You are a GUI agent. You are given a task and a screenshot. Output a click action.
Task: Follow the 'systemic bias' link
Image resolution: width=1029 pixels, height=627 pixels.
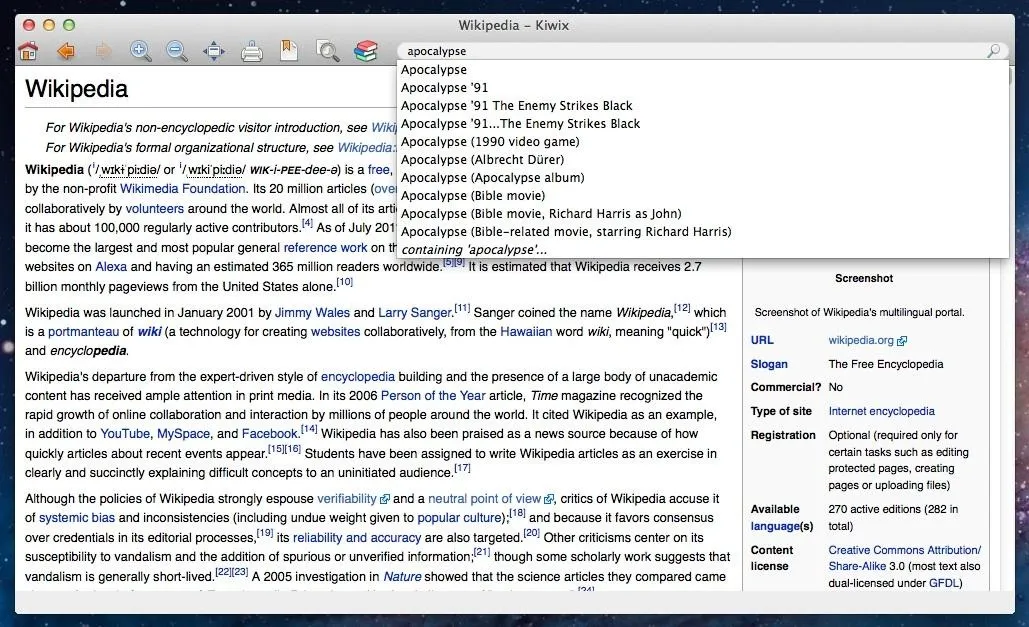[77, 518]
